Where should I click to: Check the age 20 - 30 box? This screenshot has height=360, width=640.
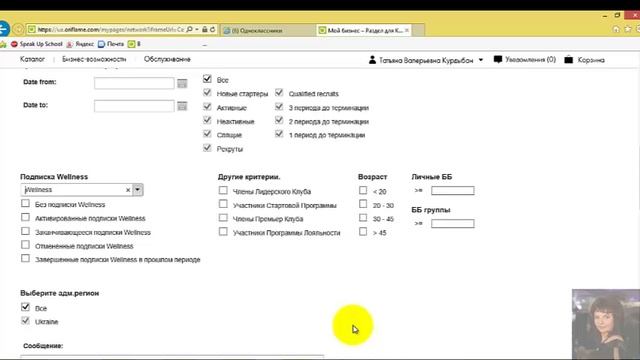363,204
